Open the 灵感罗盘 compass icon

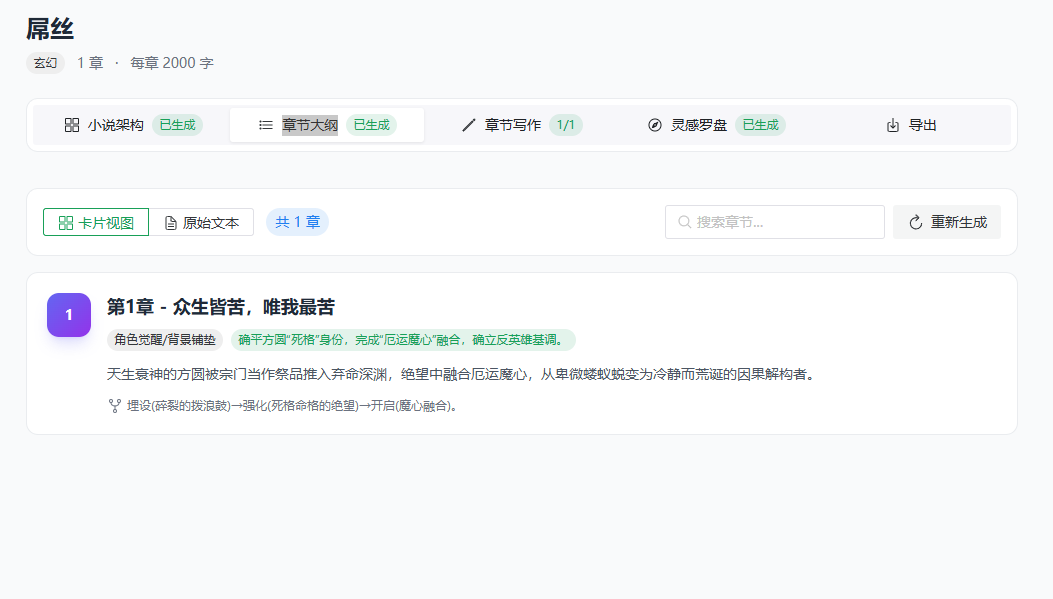(x=653, y=124)
